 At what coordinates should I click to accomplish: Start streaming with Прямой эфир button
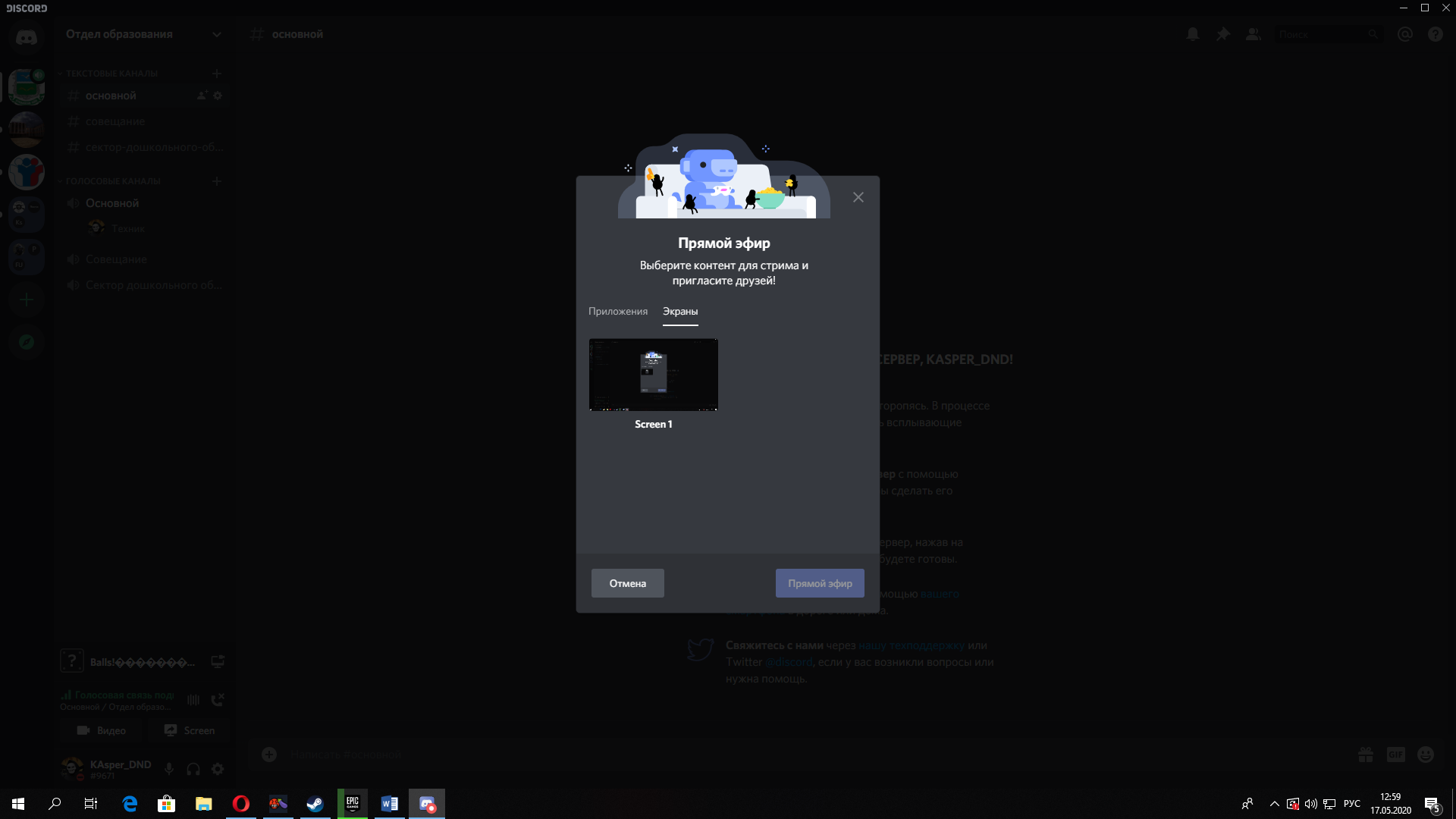(x=820, y=583)
